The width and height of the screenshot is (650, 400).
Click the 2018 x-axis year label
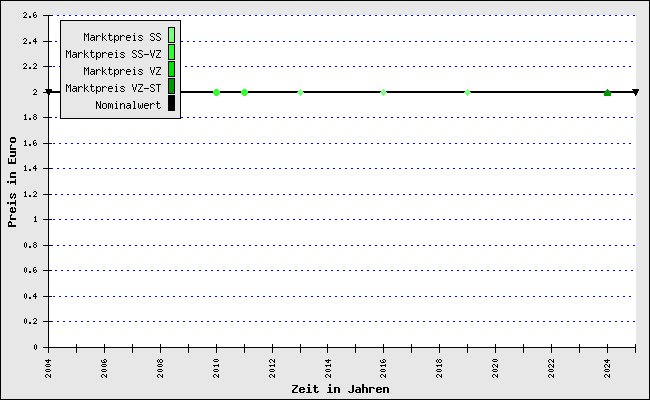pos(439,368)
